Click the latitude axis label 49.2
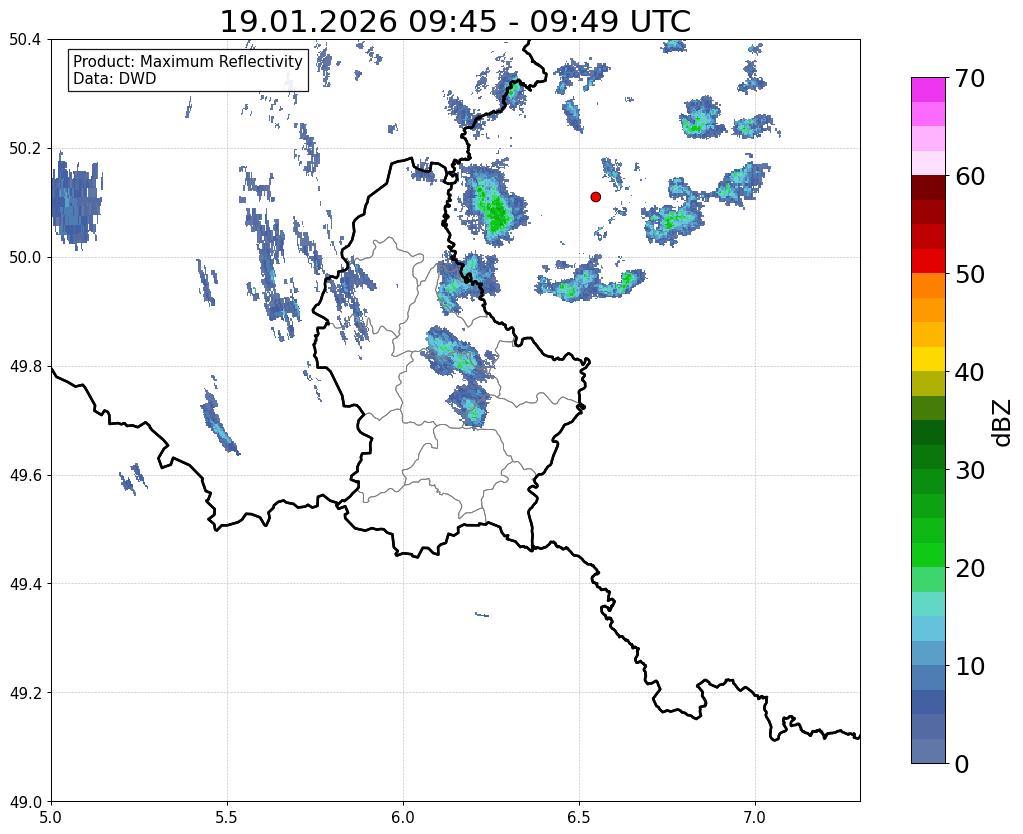The width and height of the screenshot is (1023, 834). click(x=25, y=692)
